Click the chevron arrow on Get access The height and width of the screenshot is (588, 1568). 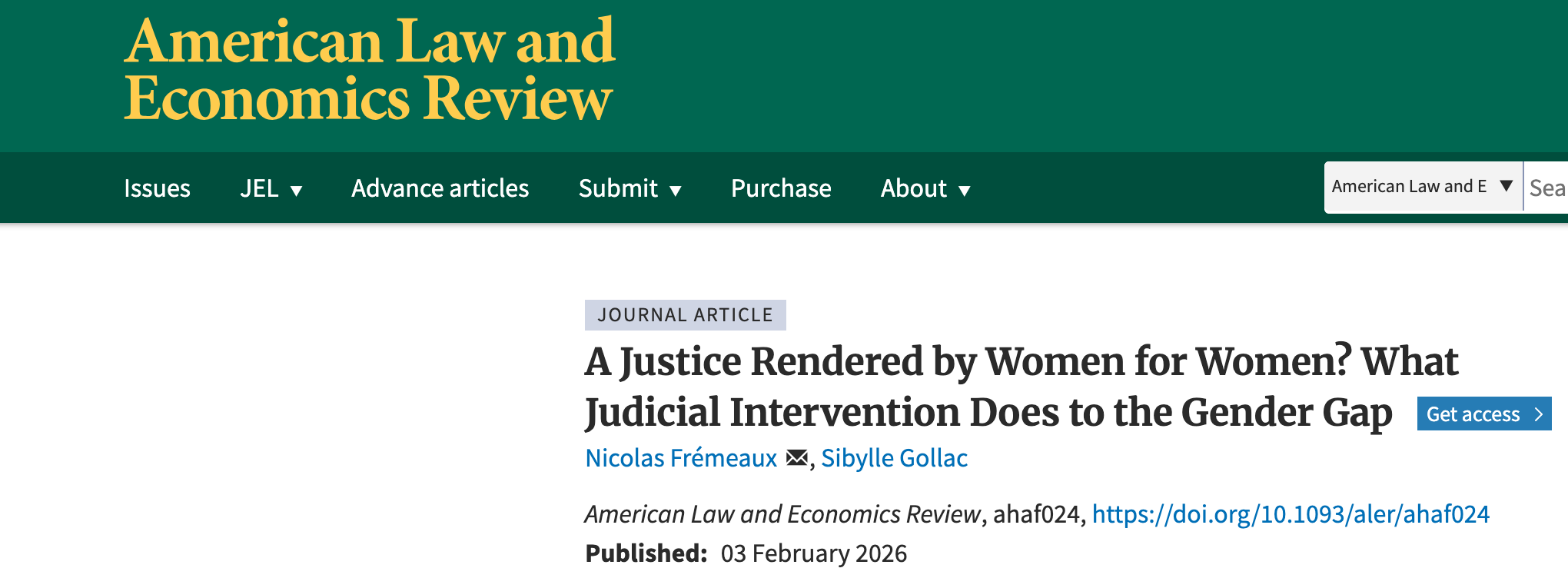(1538, 415)
